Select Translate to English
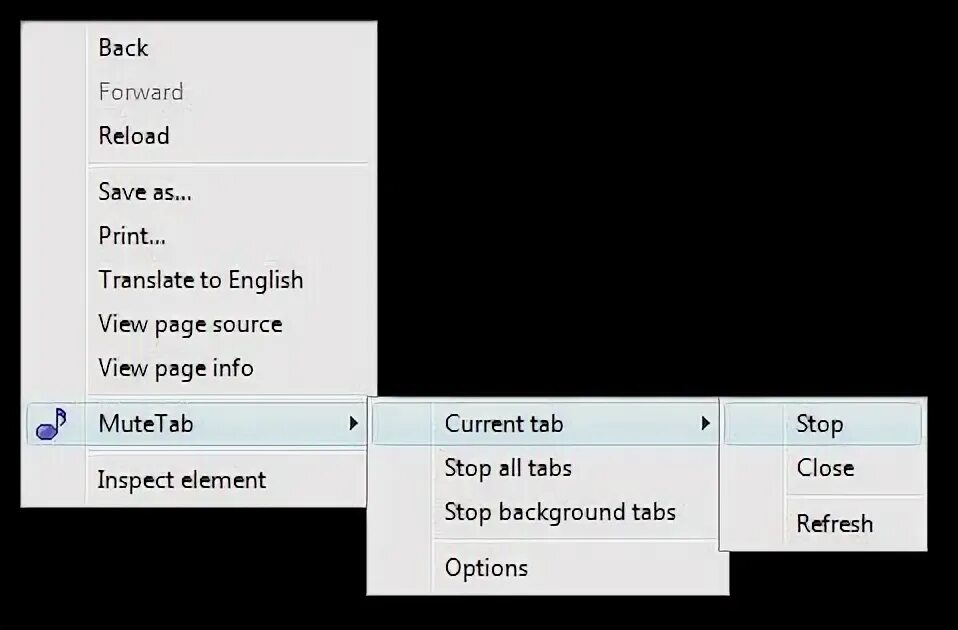958x630 pixels. (x=200, y=280)
